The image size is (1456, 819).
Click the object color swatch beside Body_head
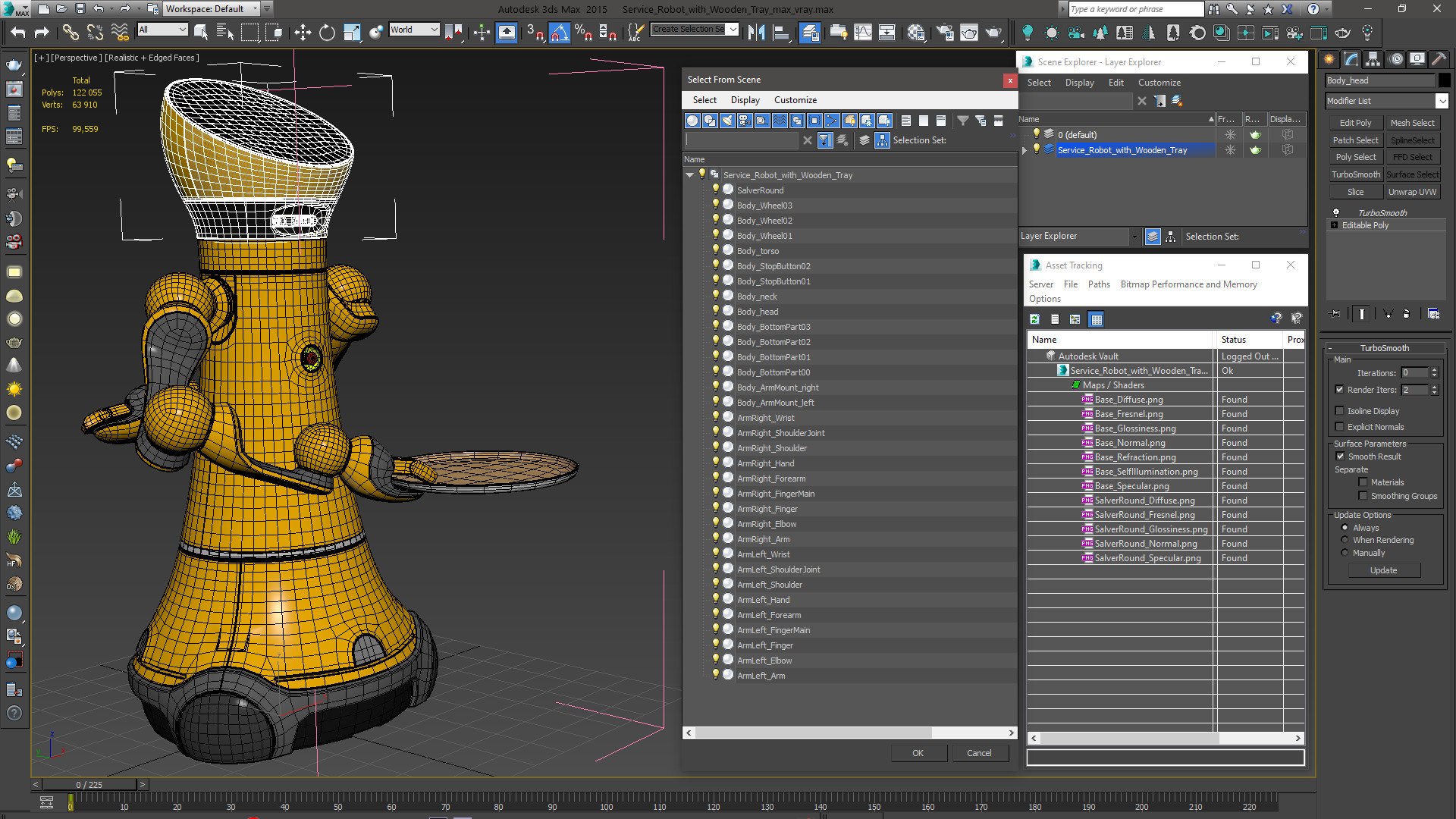point(1444,80)
